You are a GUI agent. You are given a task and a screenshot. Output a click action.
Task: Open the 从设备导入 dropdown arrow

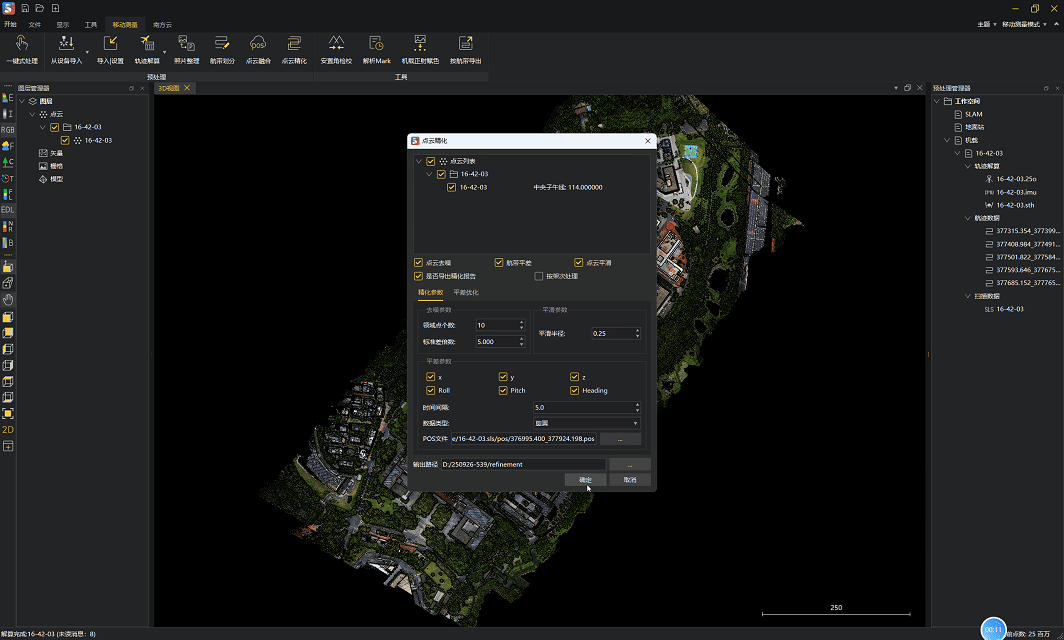pyautogui.click(x=87, y=50)
